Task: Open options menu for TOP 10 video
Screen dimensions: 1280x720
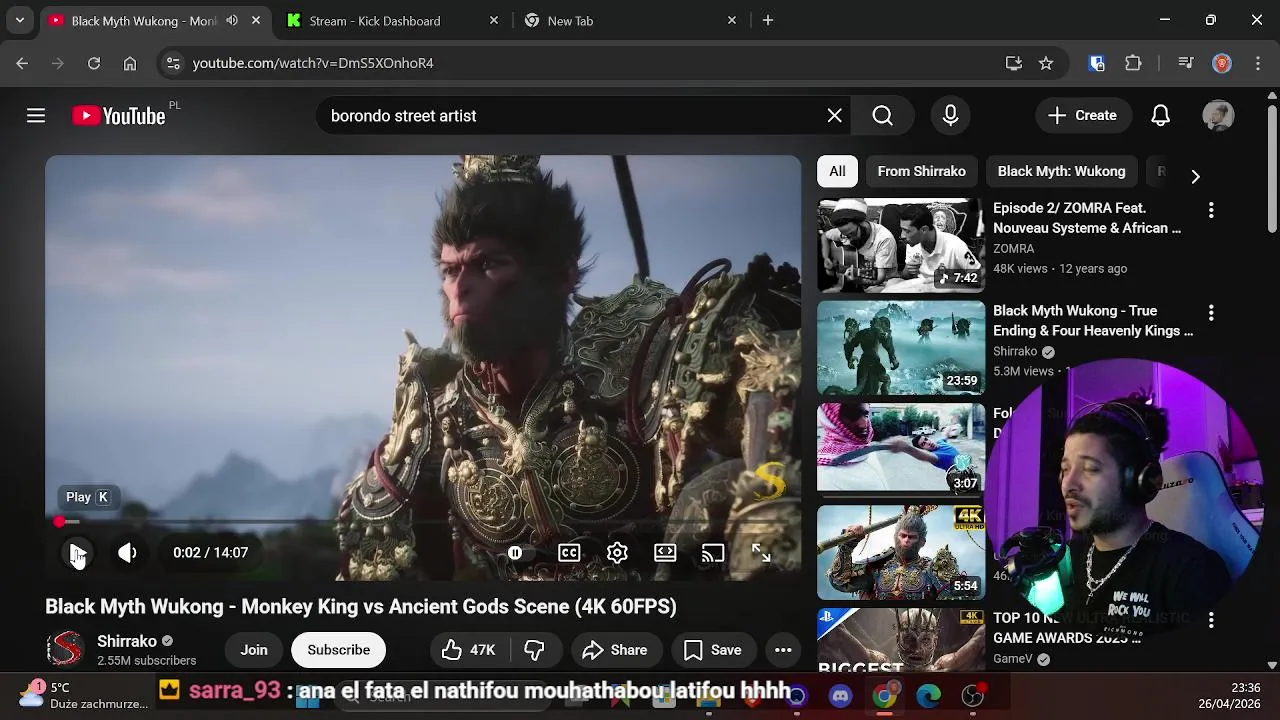Action: pyautogui.click(x=1211, y=620)
